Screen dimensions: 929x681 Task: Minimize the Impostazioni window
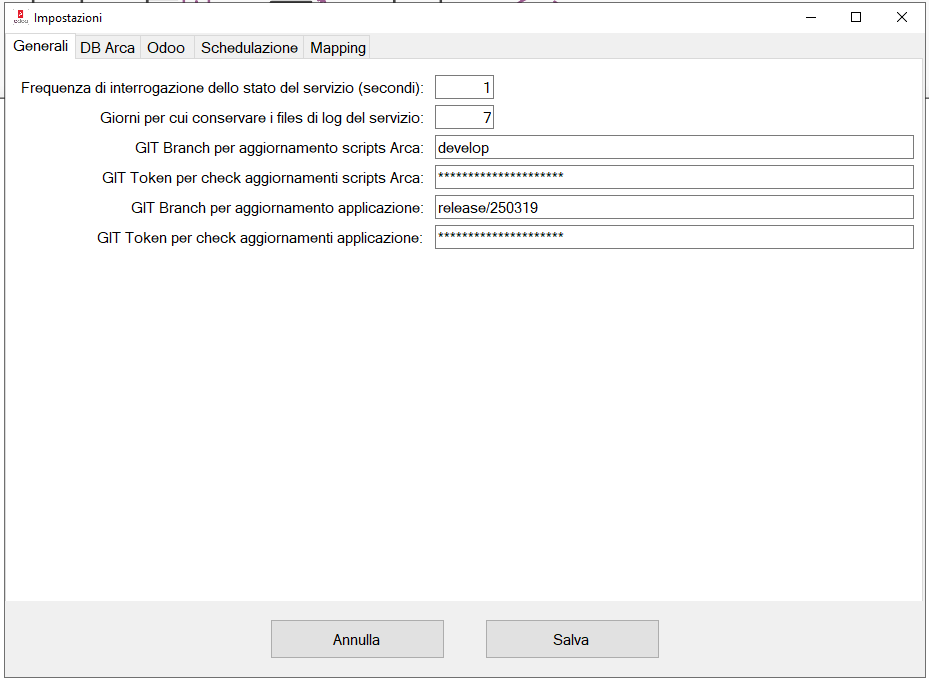[x=809, y=17]
